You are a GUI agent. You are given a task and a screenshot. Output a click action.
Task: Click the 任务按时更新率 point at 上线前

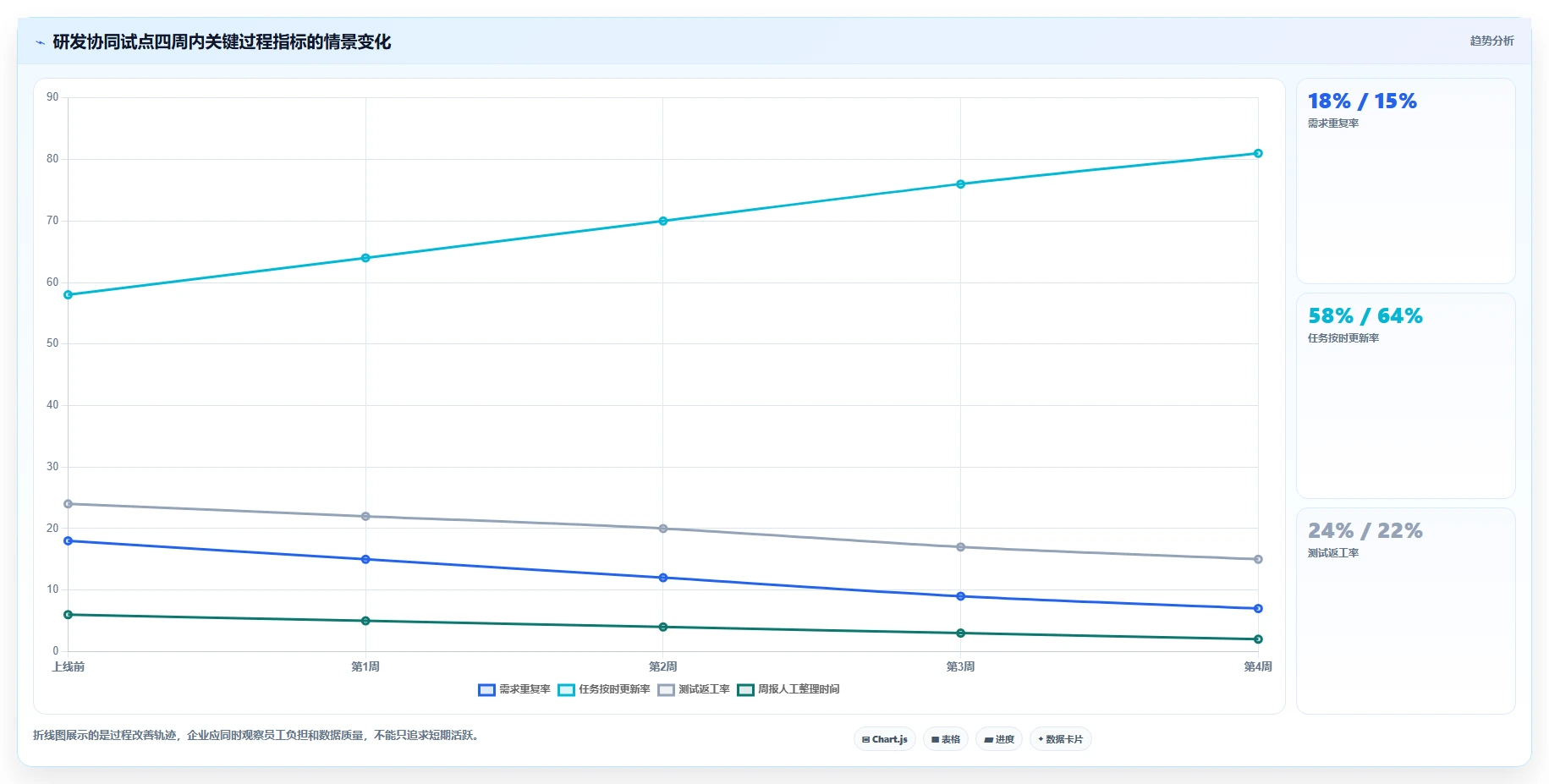pyautogui.click(x=69, y=295)
